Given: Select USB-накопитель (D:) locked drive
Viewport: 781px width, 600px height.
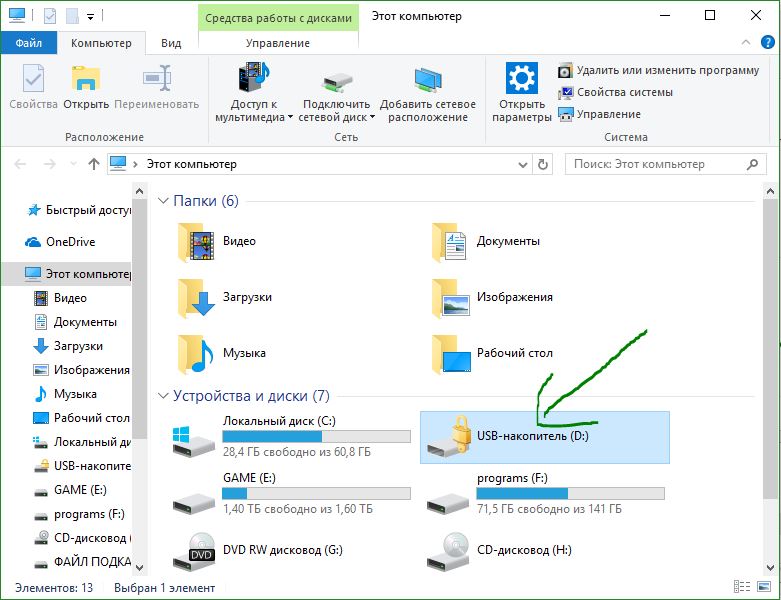Looking at the screenshot, I should click(545, 437).
